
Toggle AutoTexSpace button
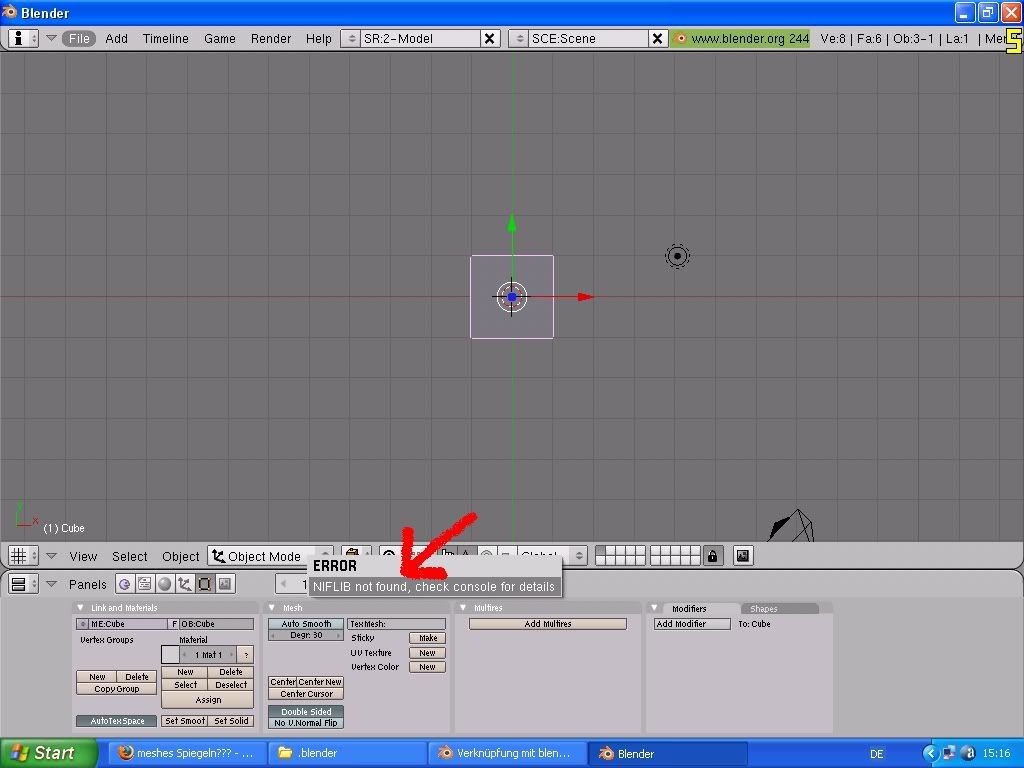pos(117,721)
